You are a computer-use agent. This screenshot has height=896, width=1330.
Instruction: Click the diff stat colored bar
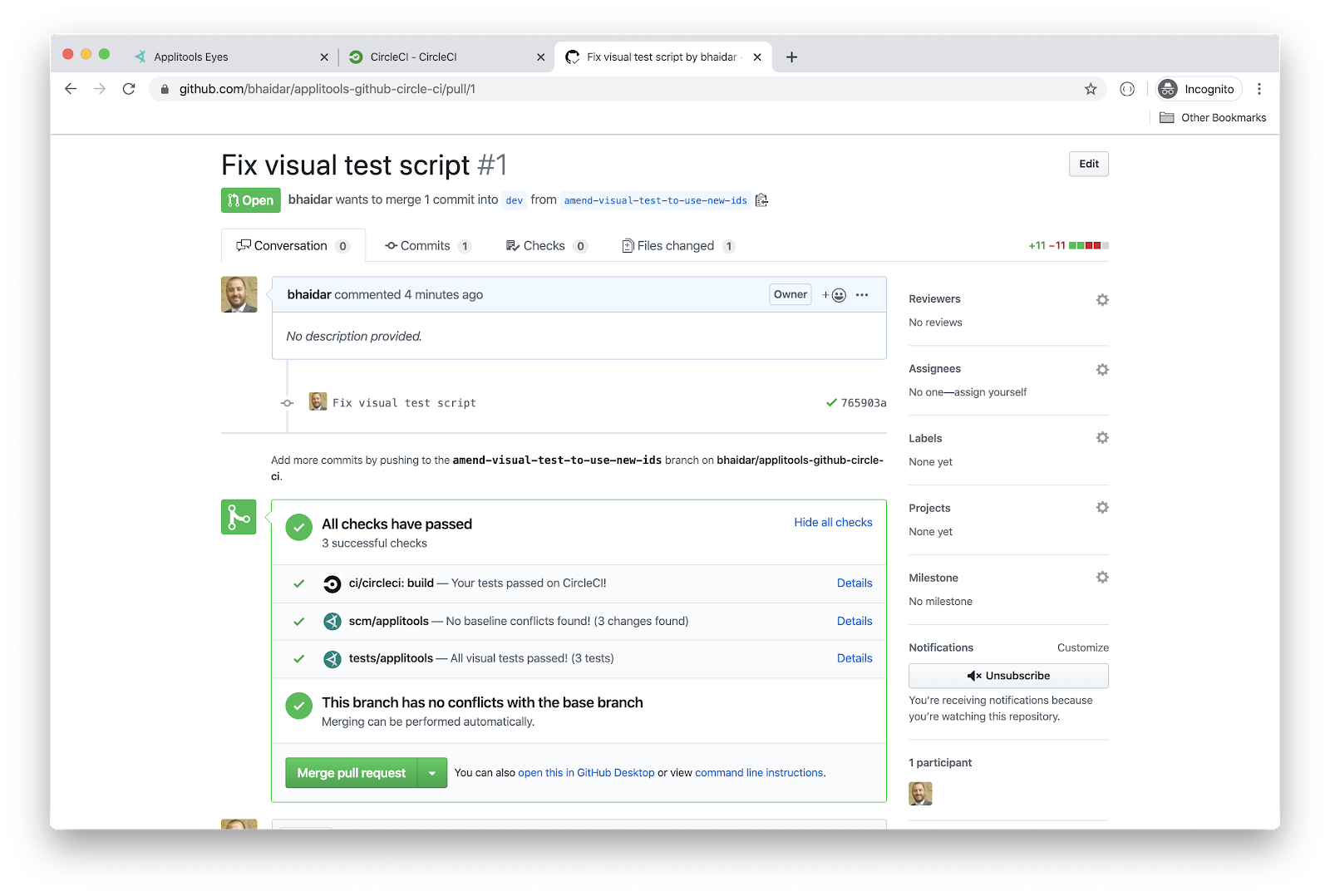point(1088,246)
